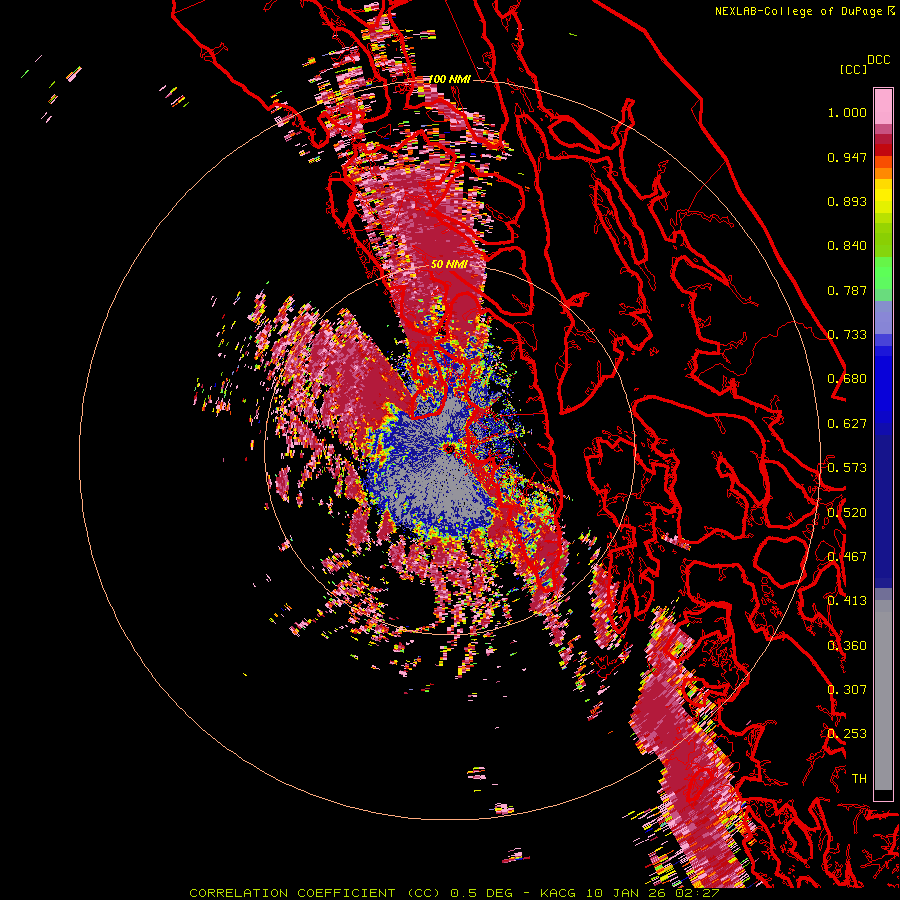Click the [CC] unit label above the scale
The height and width of the screenshot is (900, 900).
point(853,69)
